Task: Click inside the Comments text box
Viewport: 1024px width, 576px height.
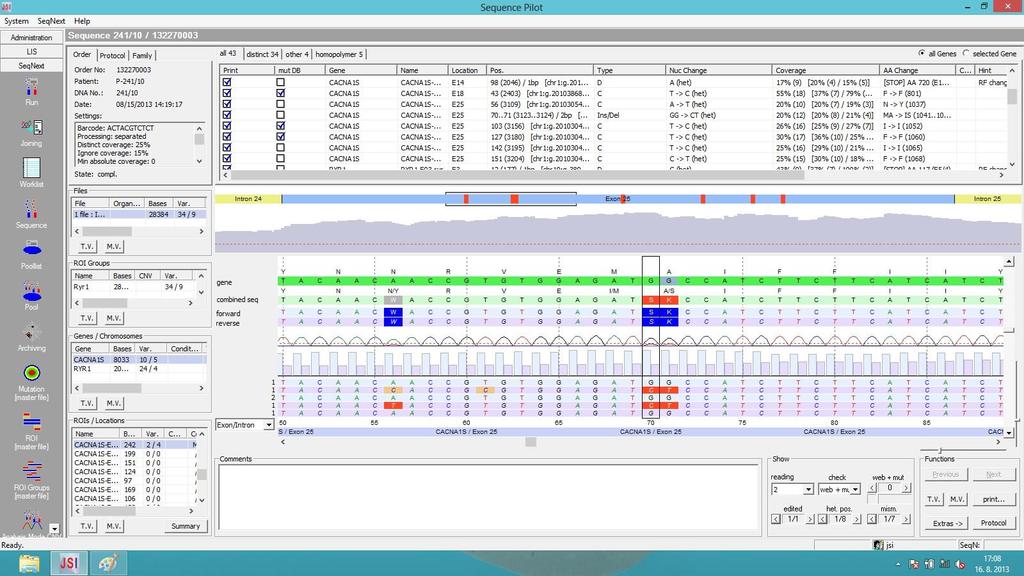Action: tap(488, 497)
